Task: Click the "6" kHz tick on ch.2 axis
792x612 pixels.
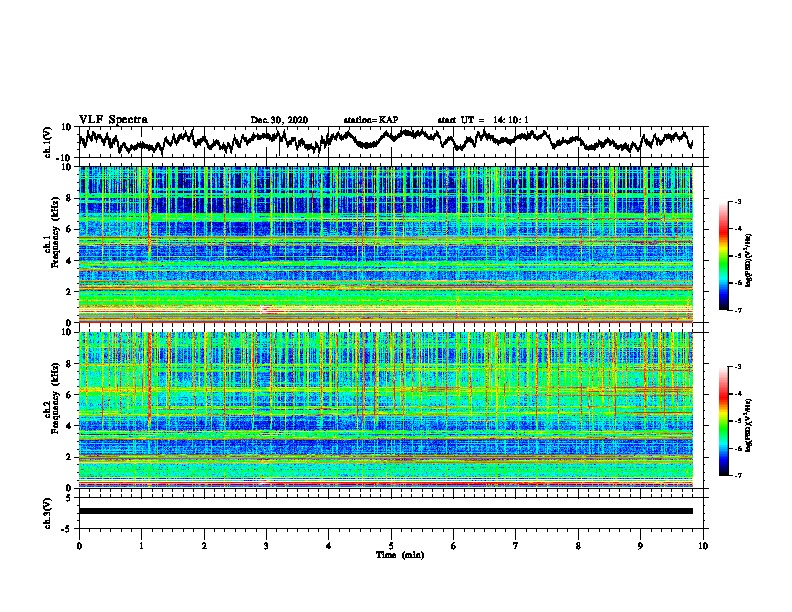Action: pyautogui.click(x=69, y=394)
